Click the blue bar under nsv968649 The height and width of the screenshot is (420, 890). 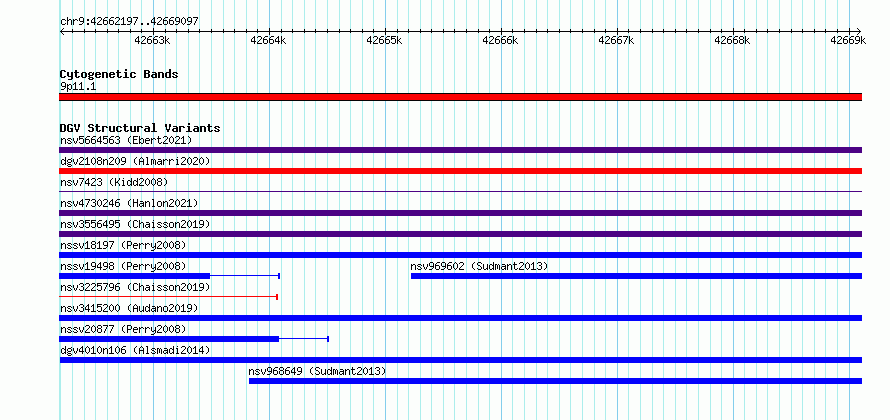(x=555, y=381)
